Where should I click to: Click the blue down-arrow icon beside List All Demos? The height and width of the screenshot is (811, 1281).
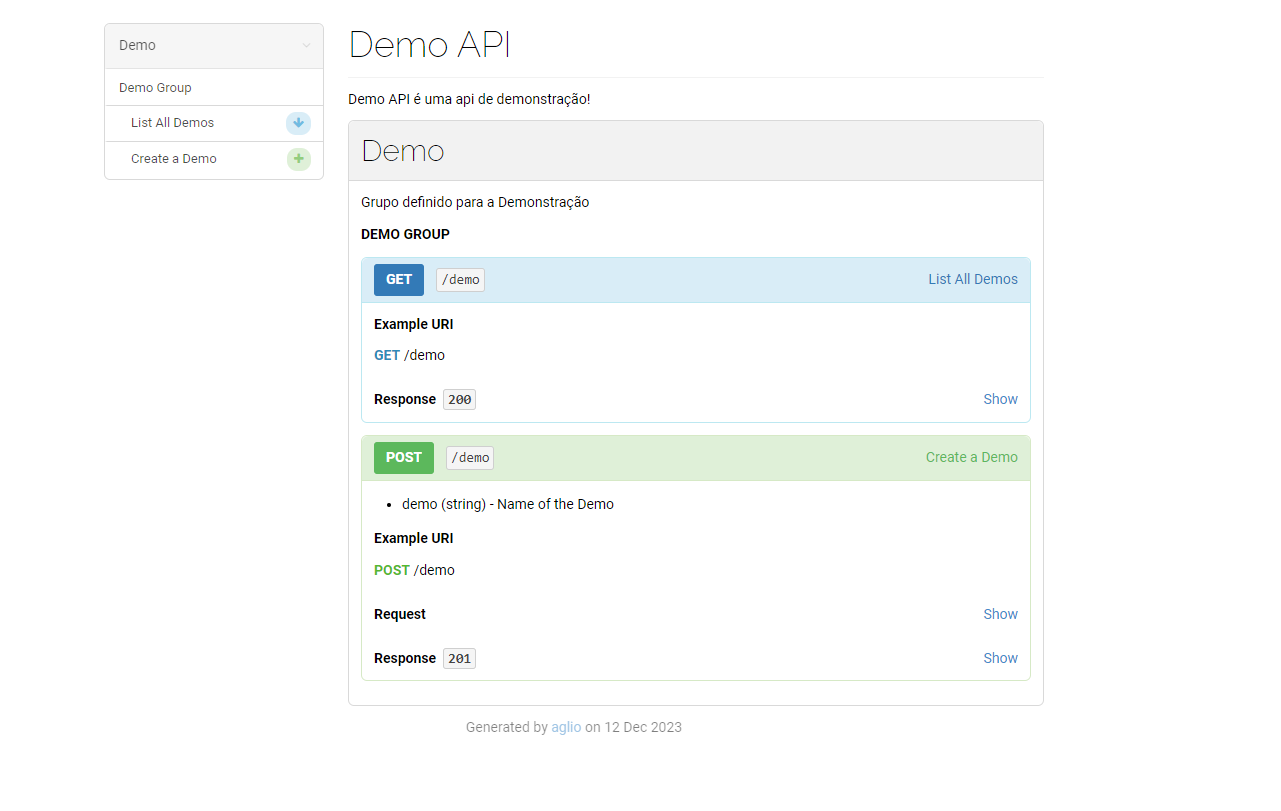click(298, 123)
